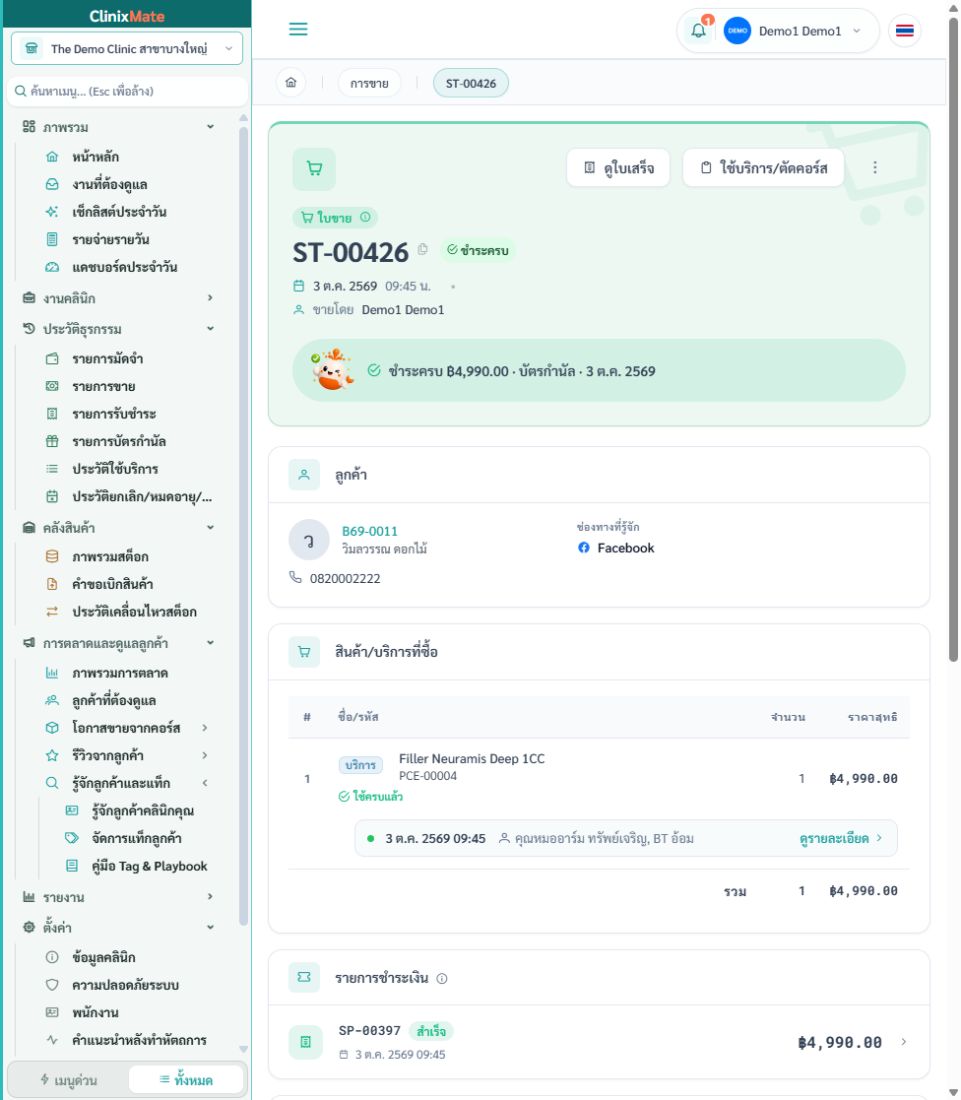The image size is (961, 1100).
Task: Go to home via breadcrumb house icon
Action: [291, 83]
